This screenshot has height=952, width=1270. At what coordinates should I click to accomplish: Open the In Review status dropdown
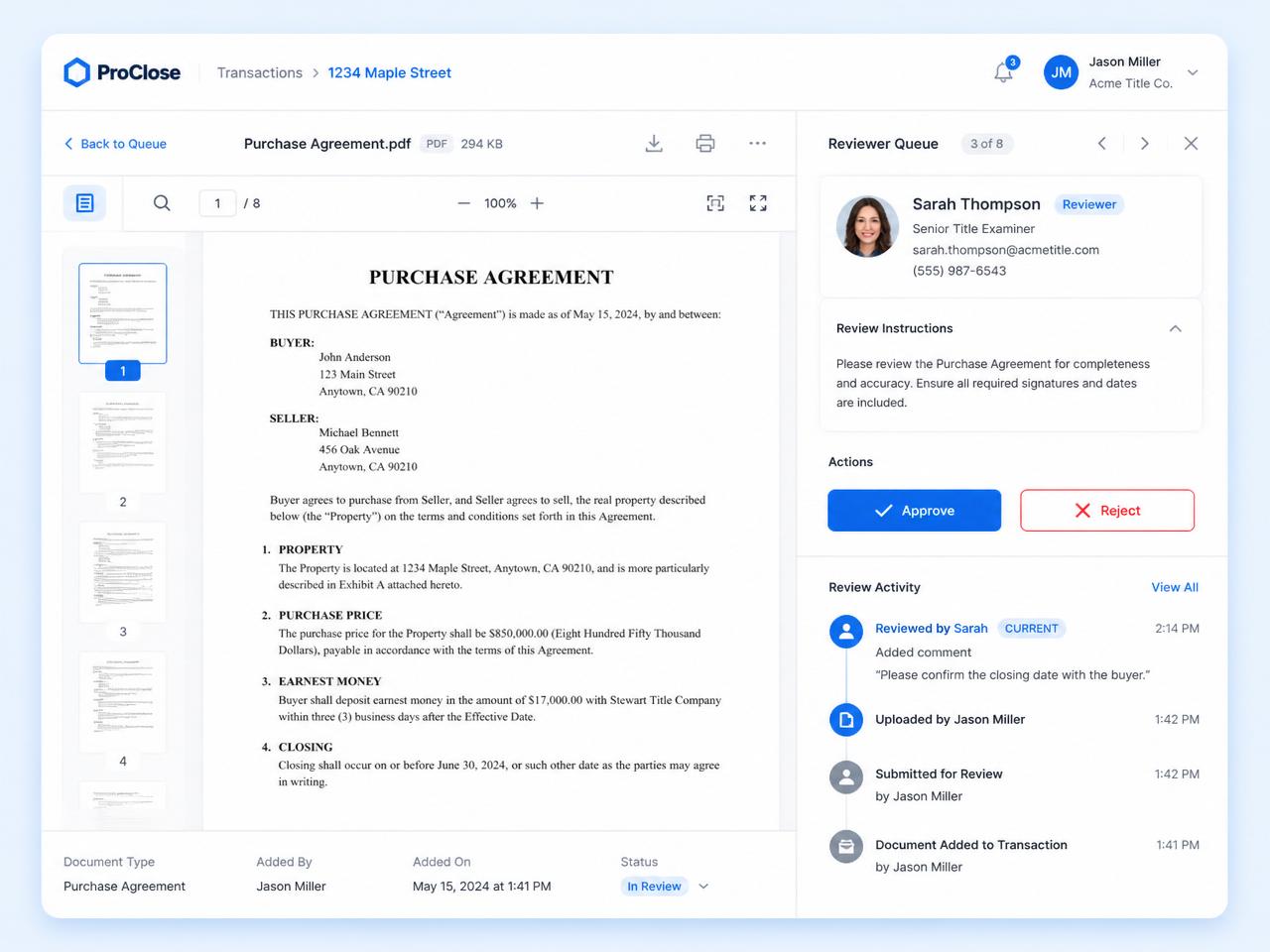pos(703,887)
